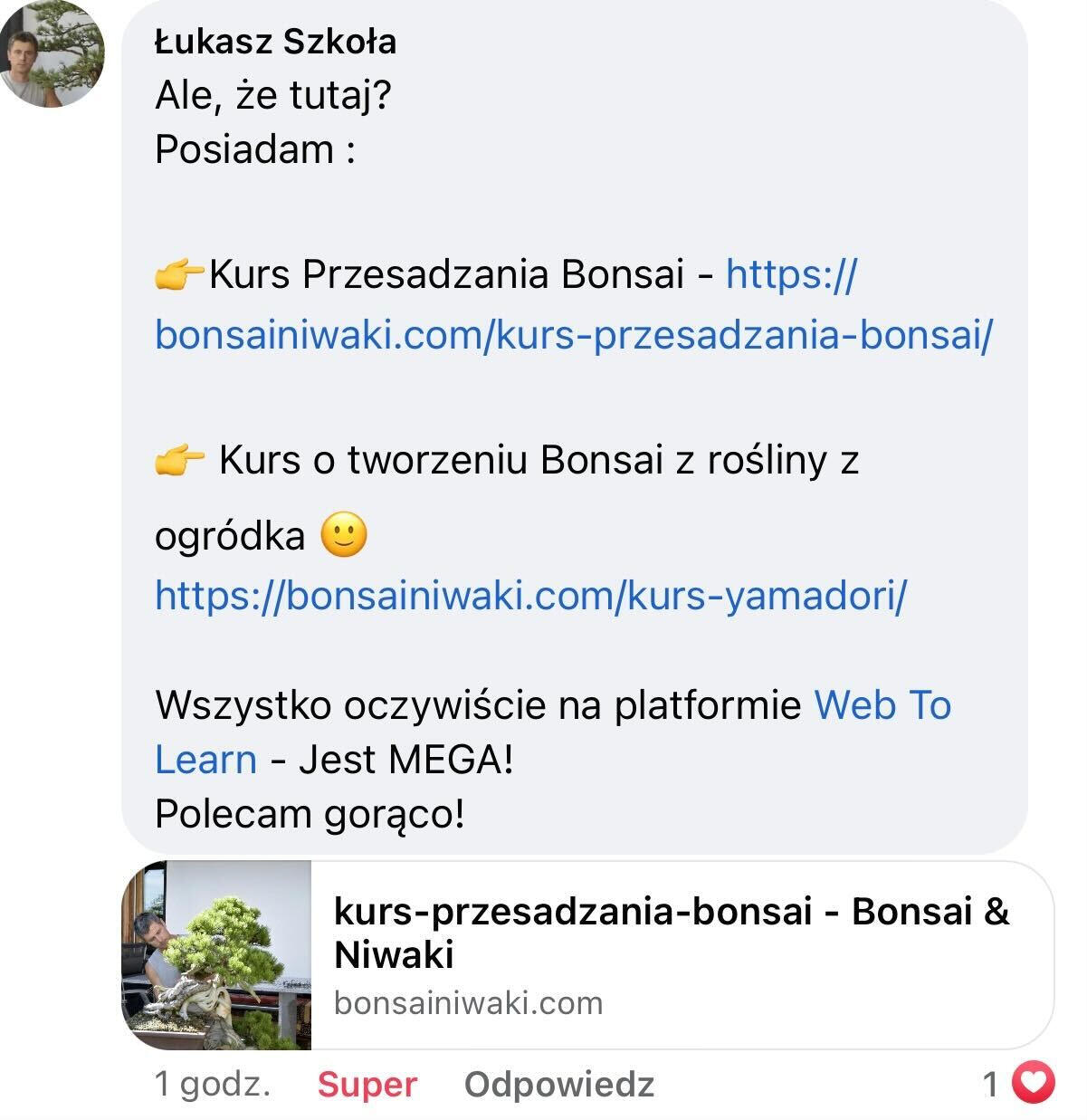Click the "1 godz." timestamp
1087x1120 pixels.
(213, 1084)
